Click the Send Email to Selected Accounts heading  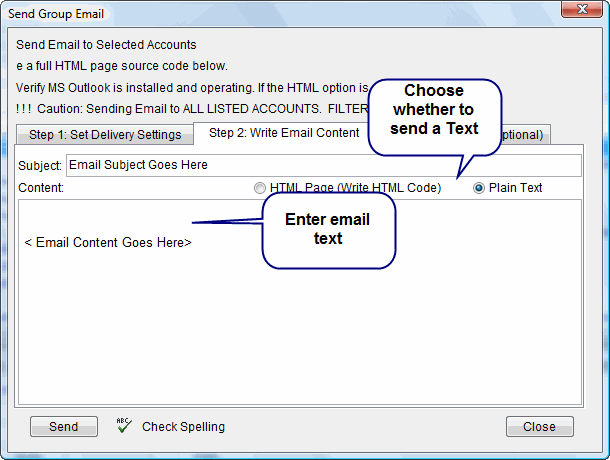point(106,45)
